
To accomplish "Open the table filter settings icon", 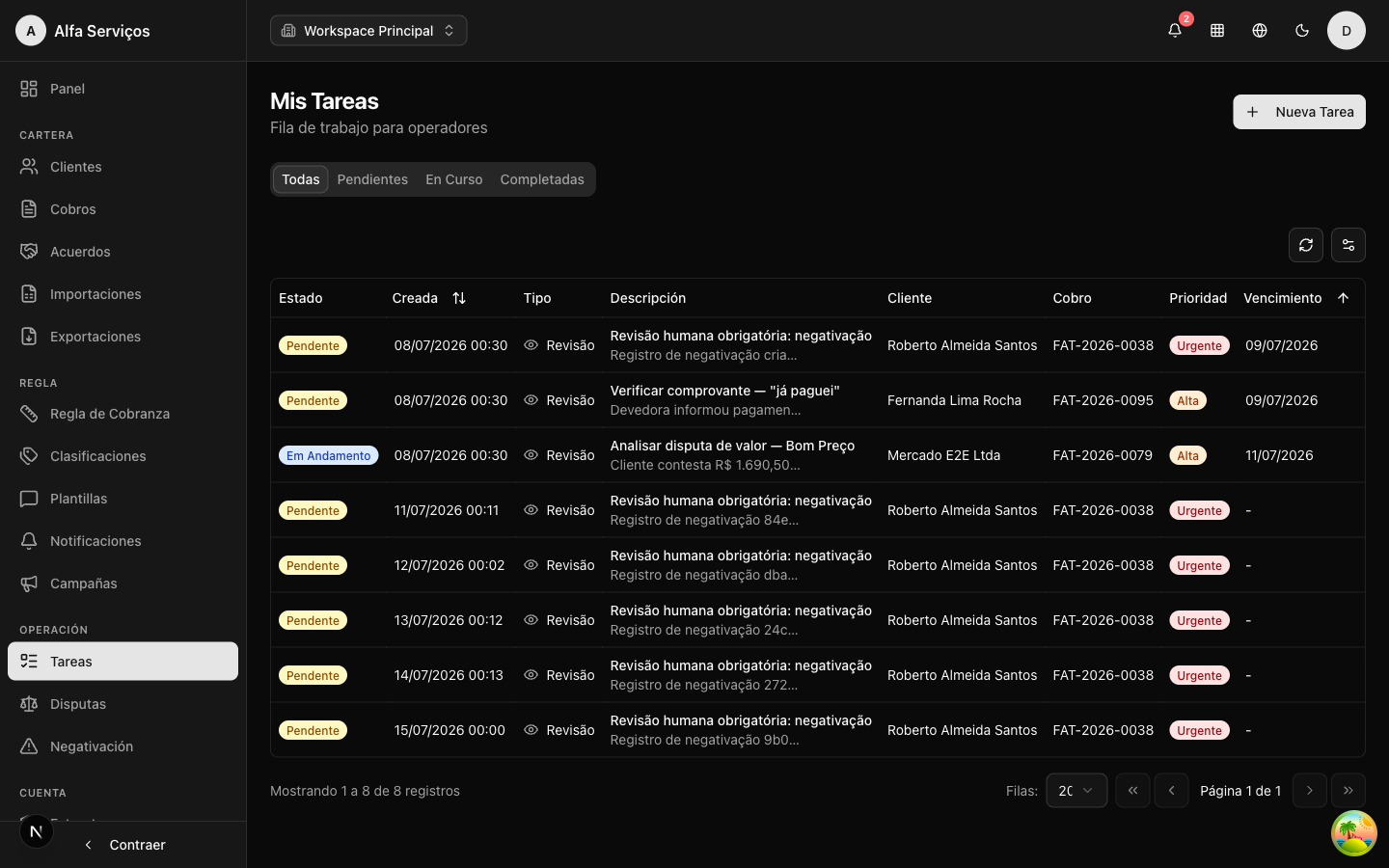I will point(1348,245).
